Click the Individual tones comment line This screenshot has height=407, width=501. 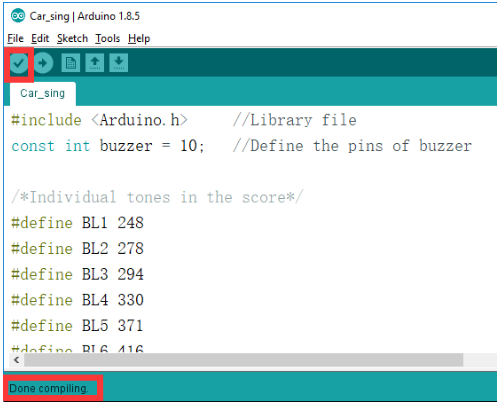click(157, 197)
